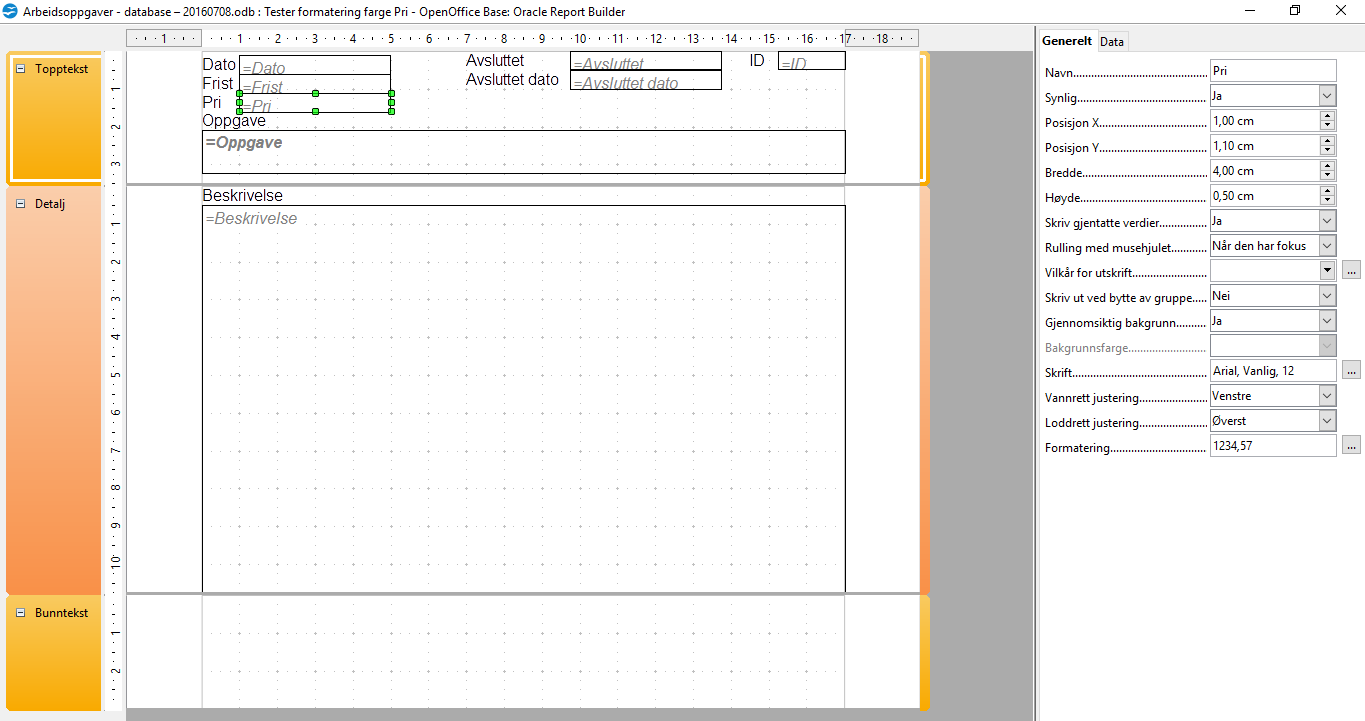The width and height of the screenshot is (1365, 721).
Task: Open the Loddrett justering dropdown
Action: [1327, 421]
